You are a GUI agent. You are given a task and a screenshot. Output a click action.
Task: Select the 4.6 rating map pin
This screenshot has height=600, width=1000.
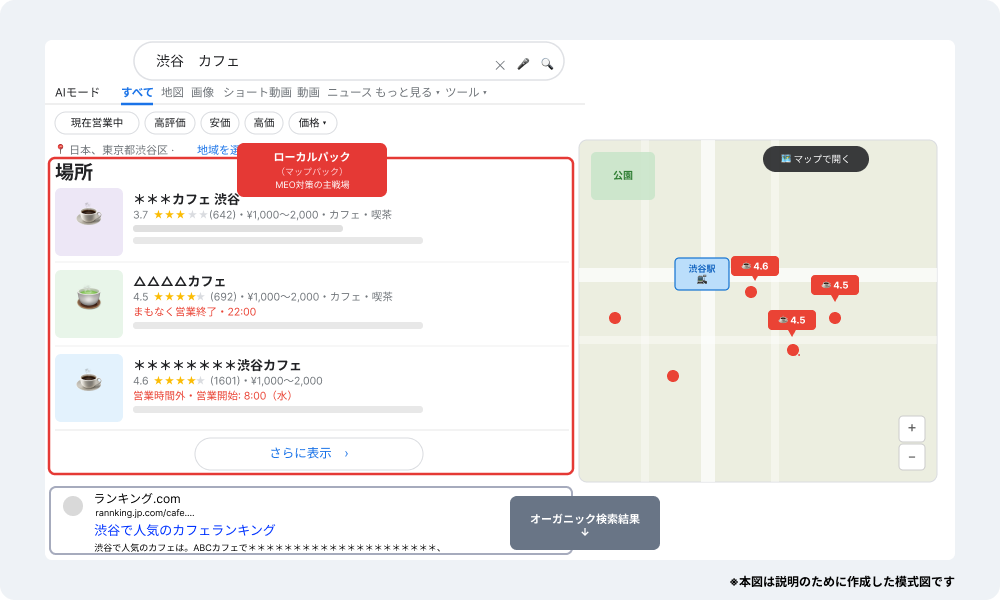point(754,267)
